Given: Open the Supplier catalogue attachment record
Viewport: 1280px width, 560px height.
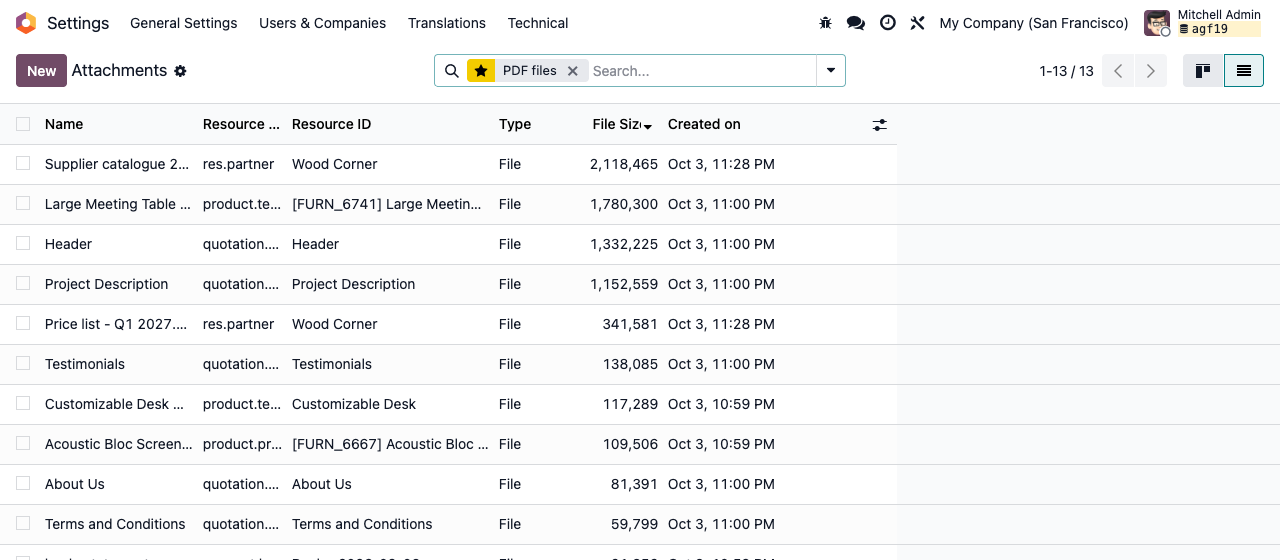Looking at the screenshot, I should pos(117,164).
